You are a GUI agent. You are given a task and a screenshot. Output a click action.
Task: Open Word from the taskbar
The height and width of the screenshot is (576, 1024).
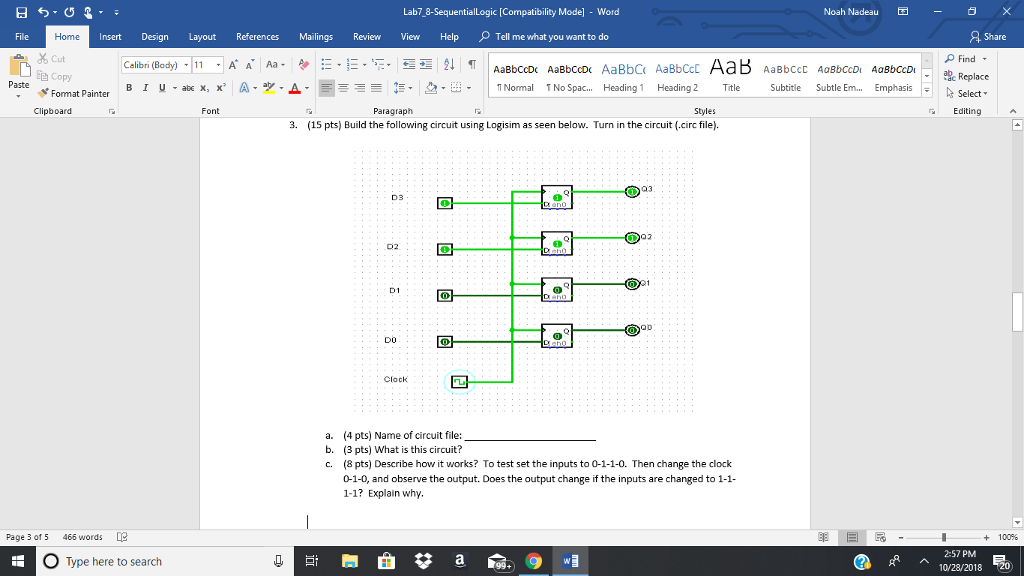coord(571,561)
